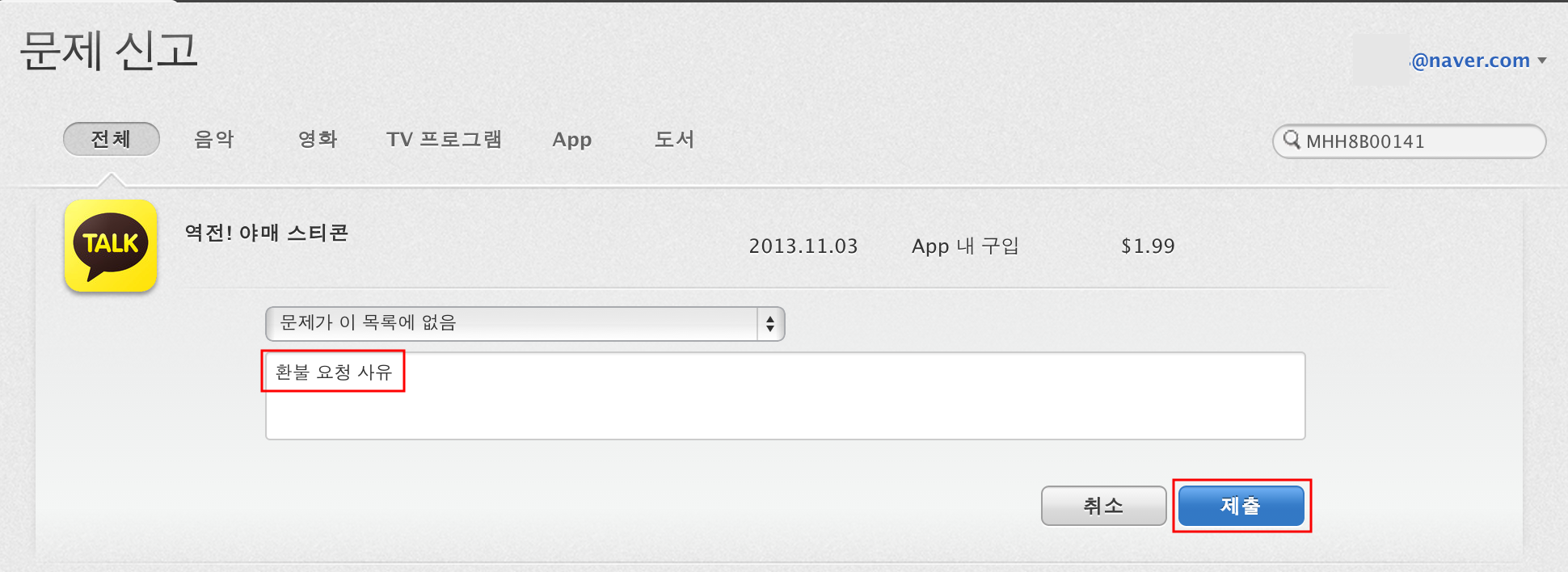This screenshot has height=572, width=1568.
Task: Open the TV 프로그램 tab
Action: (444, 139)
